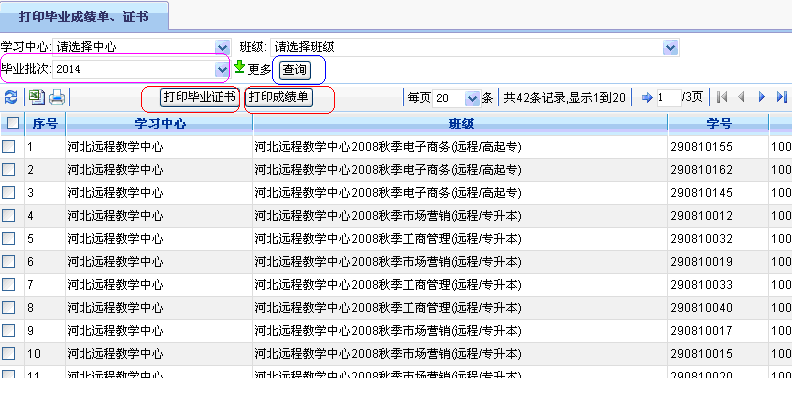Click student number 290810033
Screen dimensions: 792x399
pyautogui.click(x=702, y=285)
